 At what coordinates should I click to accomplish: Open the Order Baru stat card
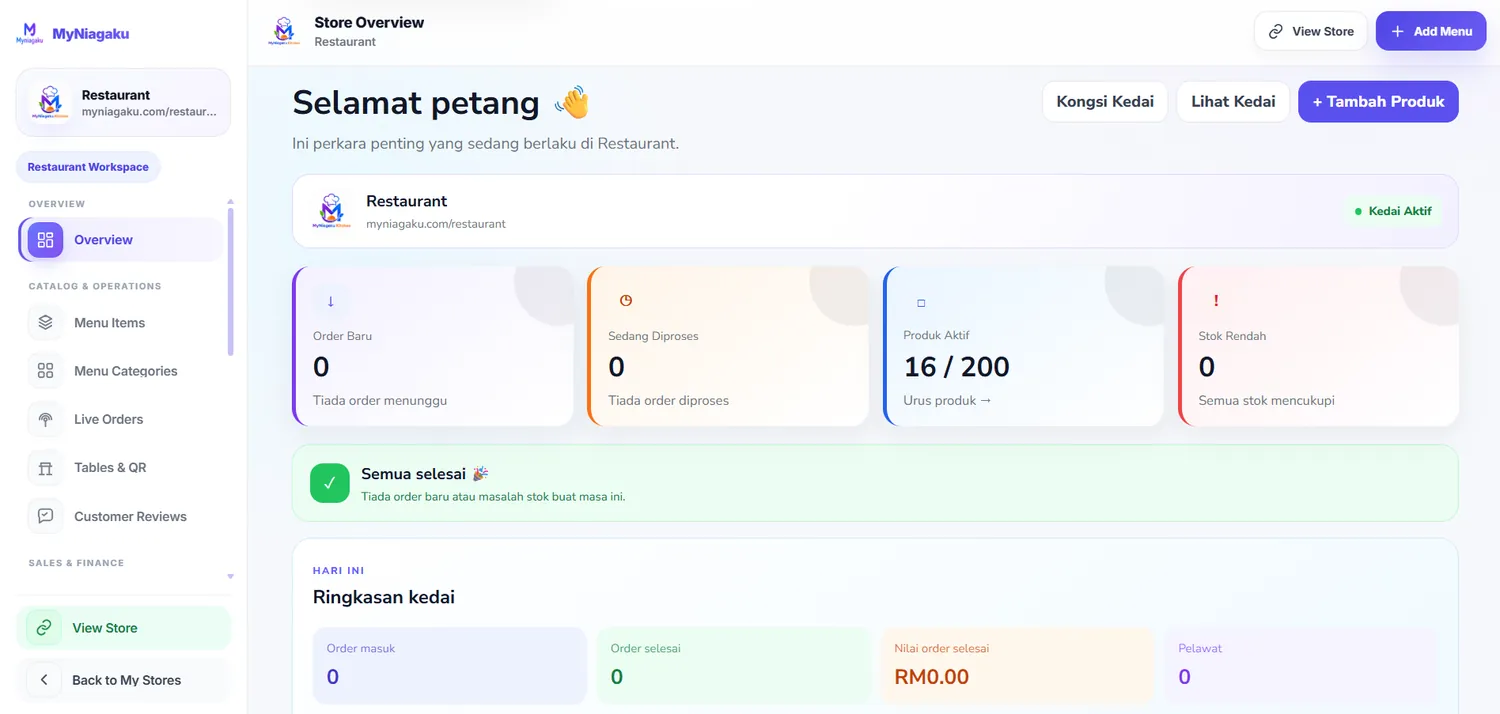click(x=433, y=346)
